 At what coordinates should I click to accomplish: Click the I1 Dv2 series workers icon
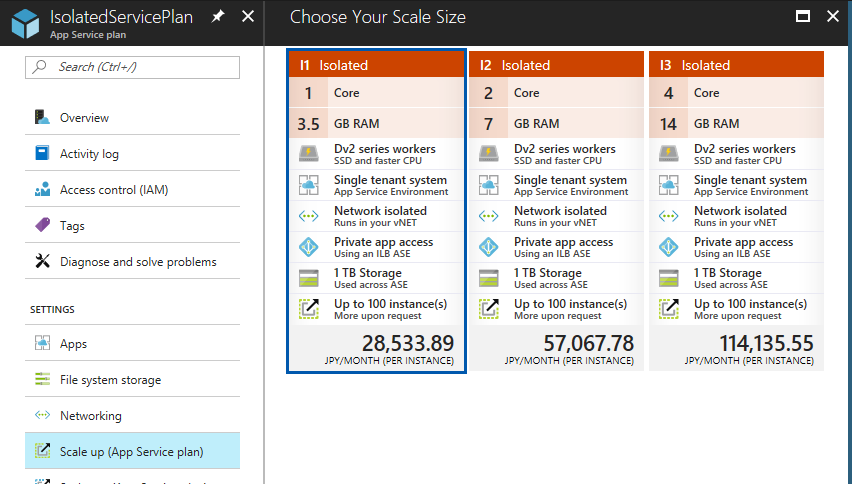[309, 154]
